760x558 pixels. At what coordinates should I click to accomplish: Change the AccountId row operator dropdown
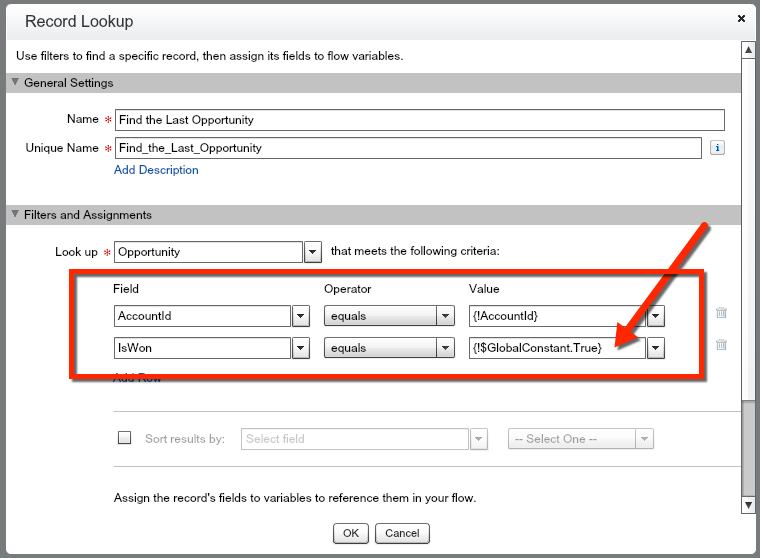pos(390,316)
